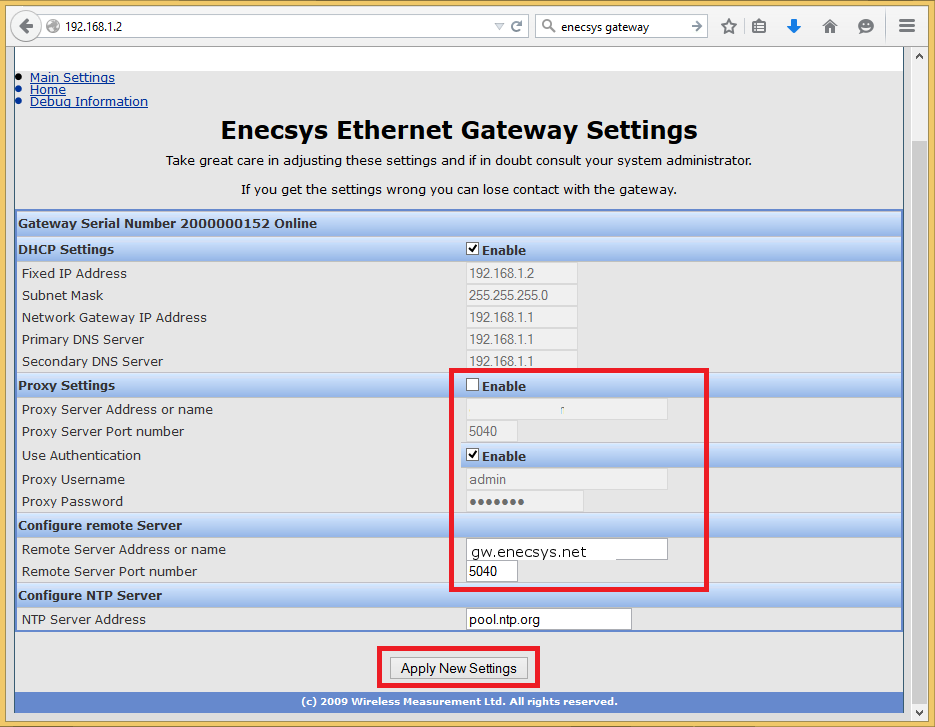Click the scrollbar down arrow

(919, 712)
